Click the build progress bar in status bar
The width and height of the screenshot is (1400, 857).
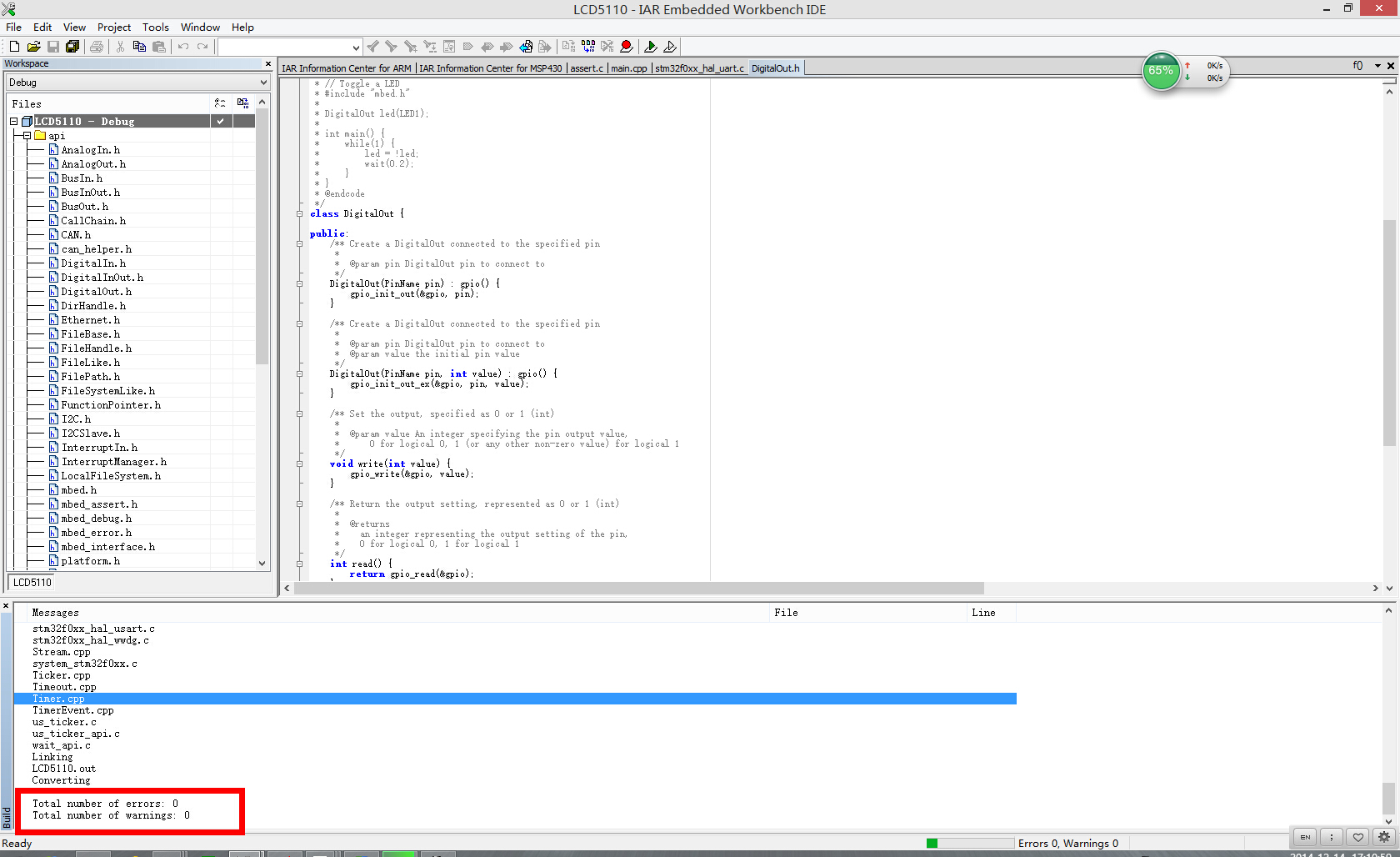pos(969,844)
